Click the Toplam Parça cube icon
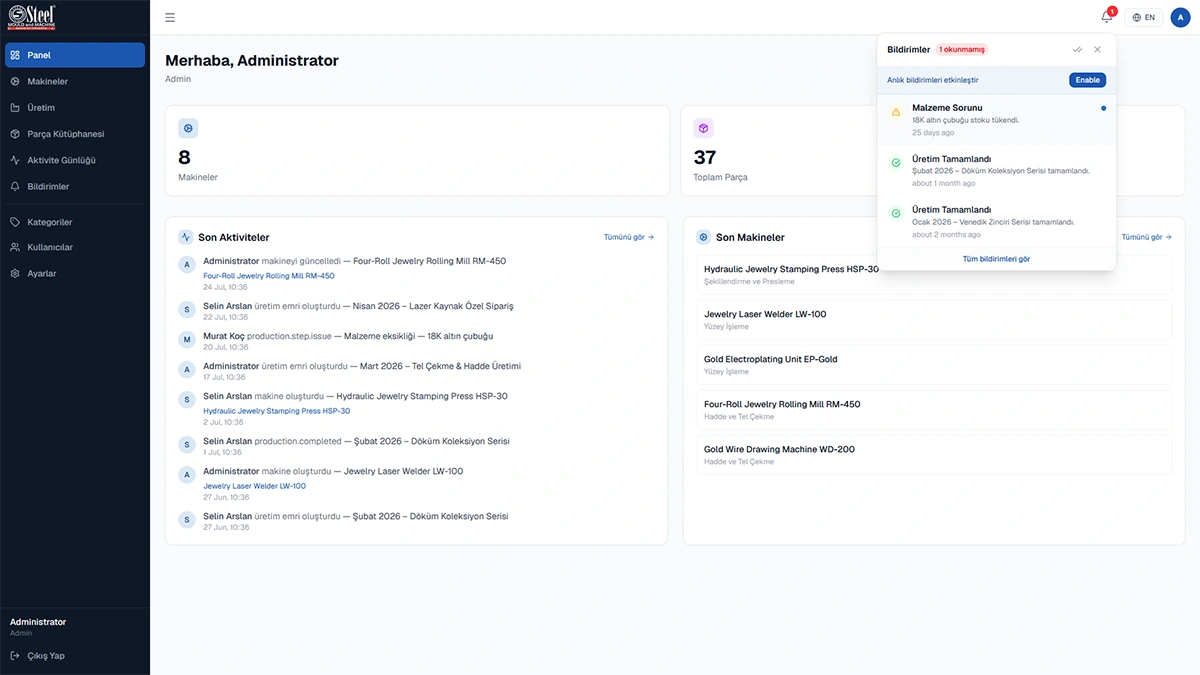Viewport: 1200px width, 675px height. [x=703, y=128]
